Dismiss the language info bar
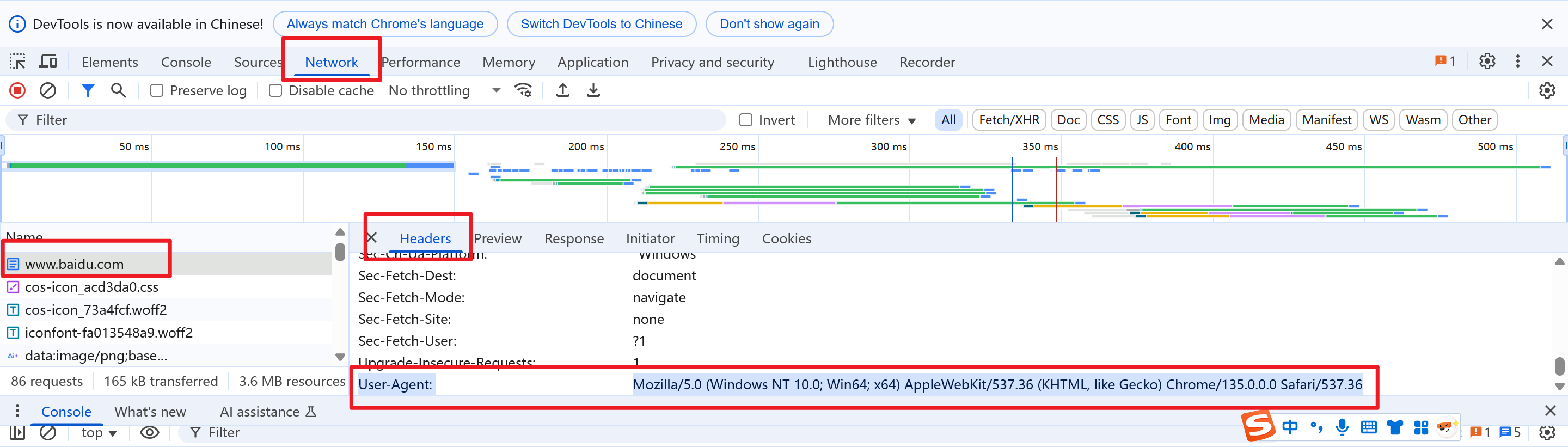The width and height of the screenshot is (1568, 447). pos(1547,24)
